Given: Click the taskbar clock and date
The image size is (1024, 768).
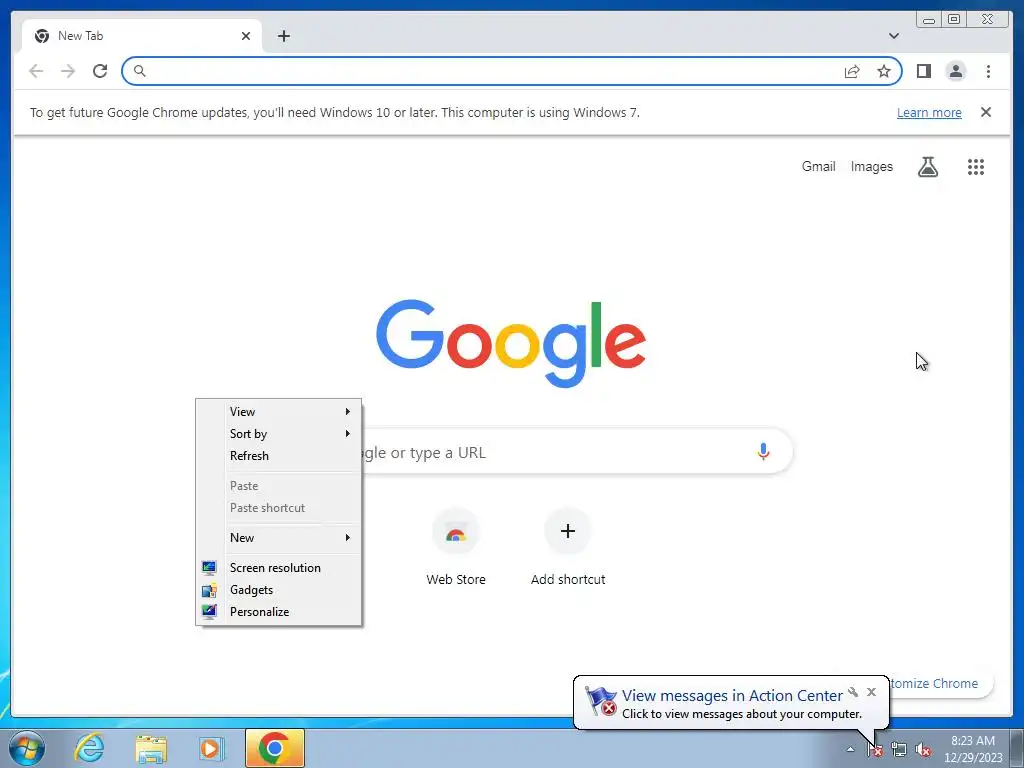Looking at the screenshot, I should point(973,749).
